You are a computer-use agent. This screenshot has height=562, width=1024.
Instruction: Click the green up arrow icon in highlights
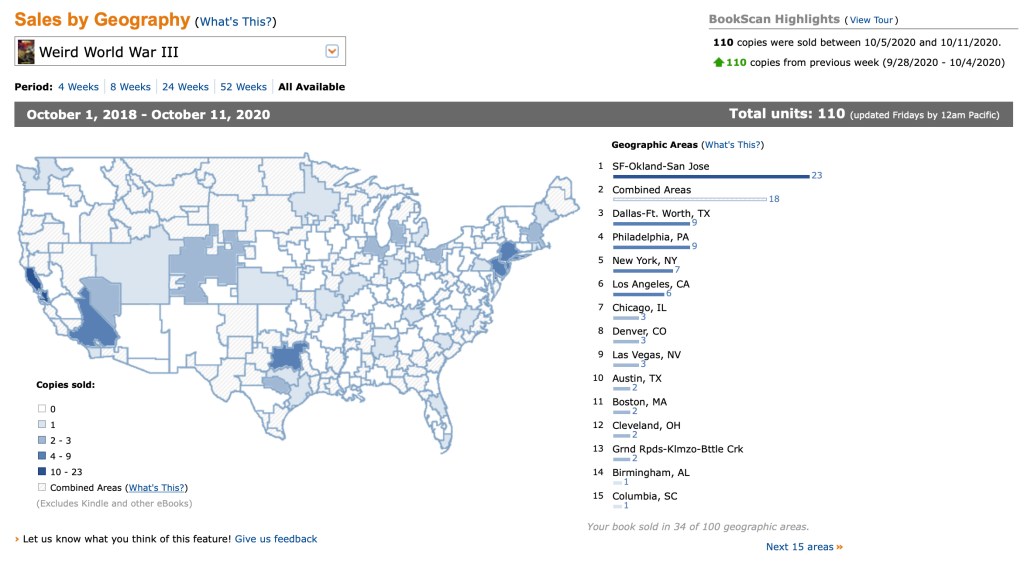click(x=718, y=62)
